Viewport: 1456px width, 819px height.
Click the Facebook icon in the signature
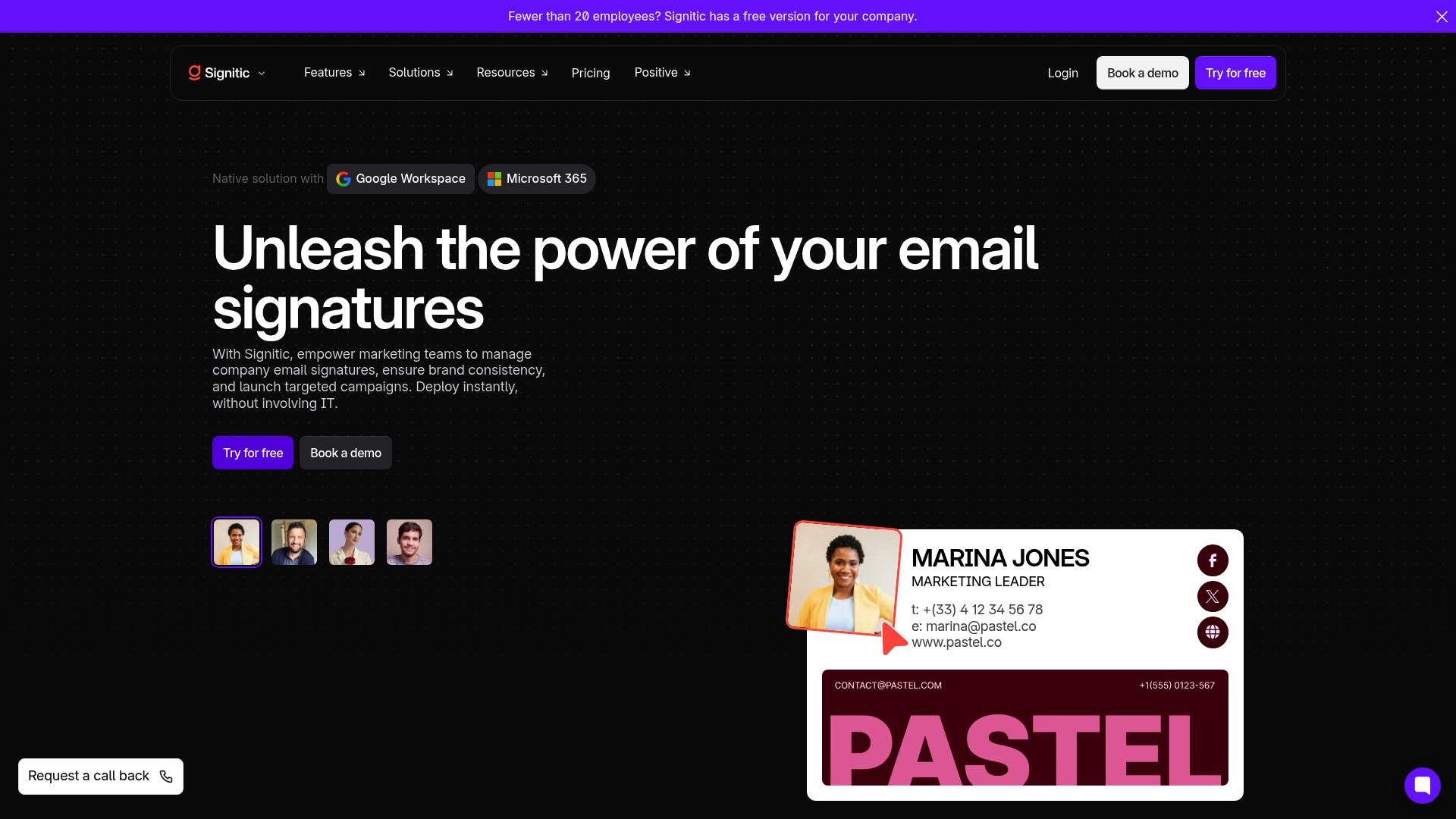tap(1213, 560)
